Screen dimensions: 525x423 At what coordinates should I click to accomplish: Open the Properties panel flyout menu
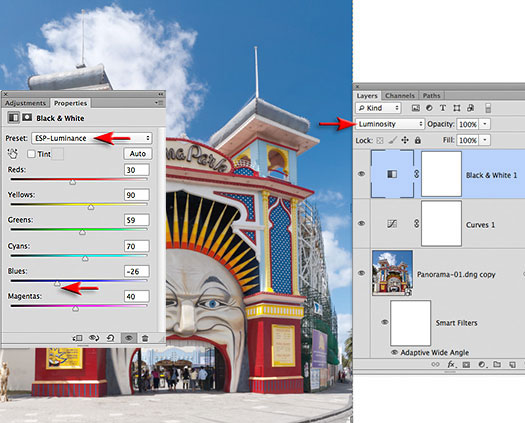click(x=159, y=102)
